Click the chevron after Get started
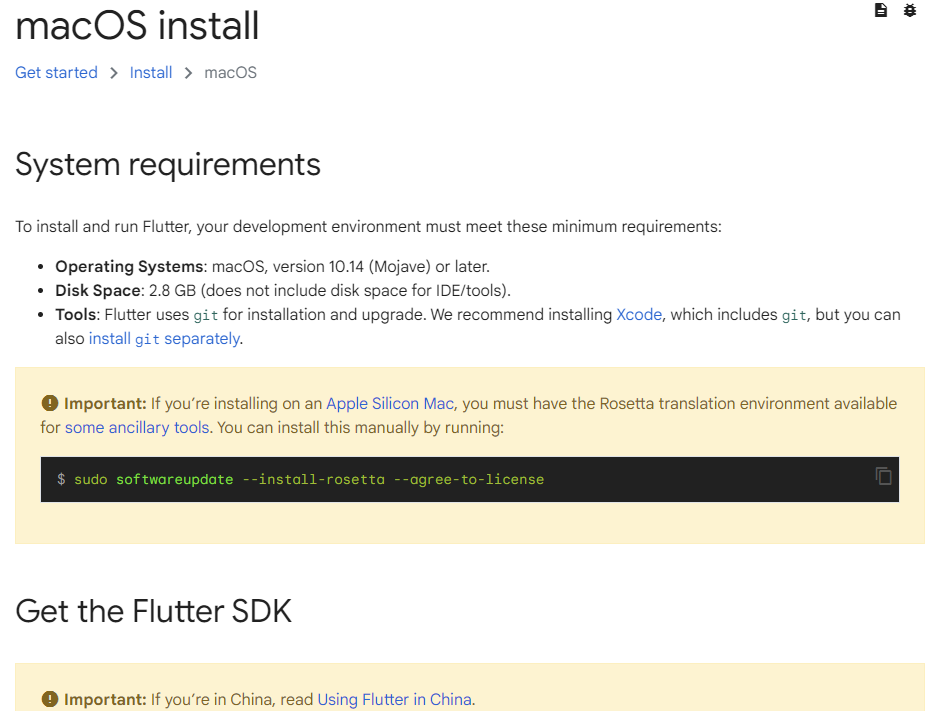The image size is (935, 711). click(113, 73)
